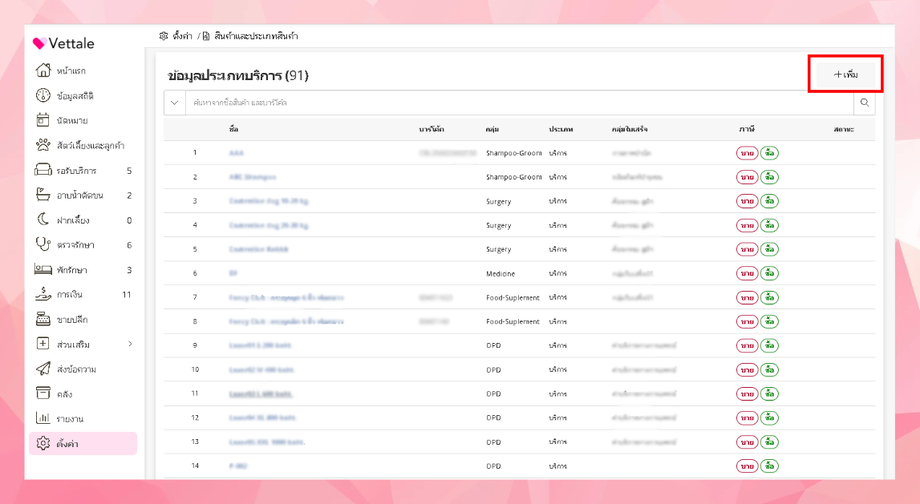The width and height of the screenshot is (920, 504).
Task: Open the item name in row 14
Action: click(x=238, y=466)
